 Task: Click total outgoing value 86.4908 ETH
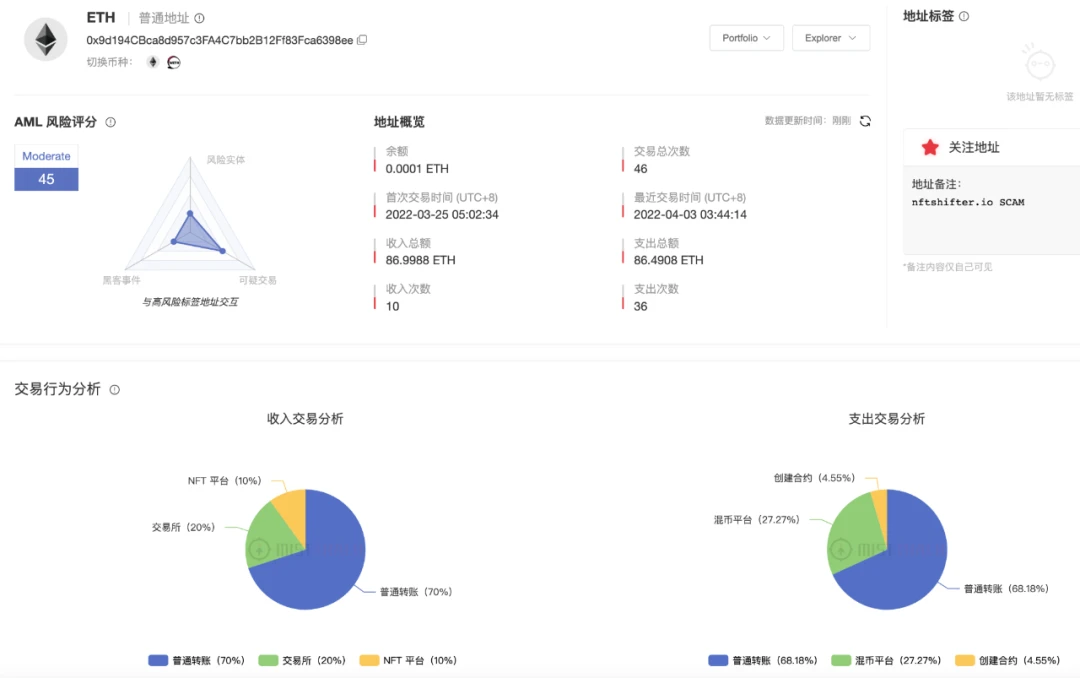(x=669, y=260)
